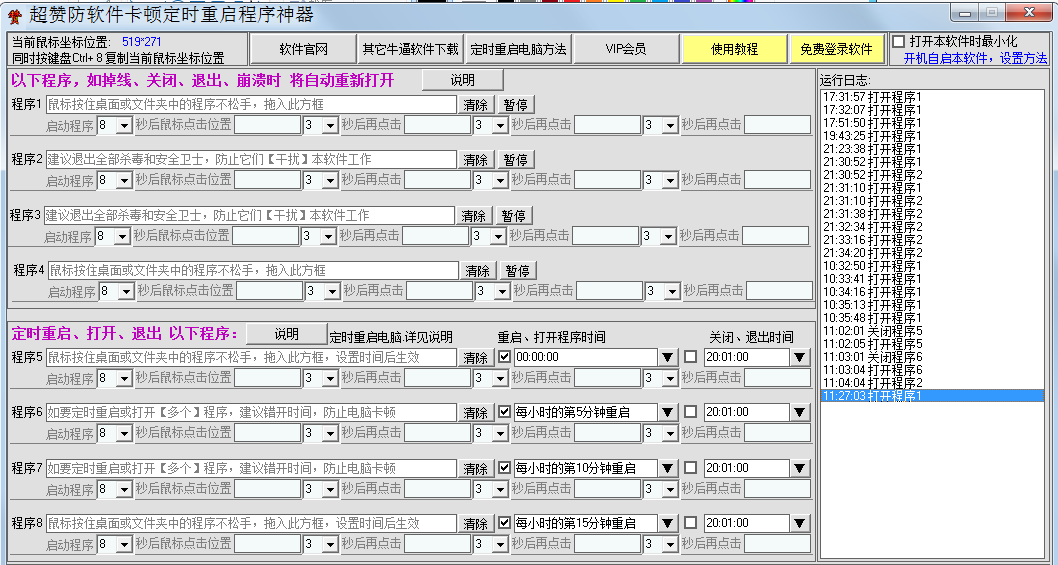Image resolution: width=1058 pixels, height=565 pixels.
Task: Click the yellow 免费登录软件 button
Action: click(x=836, y=49)
